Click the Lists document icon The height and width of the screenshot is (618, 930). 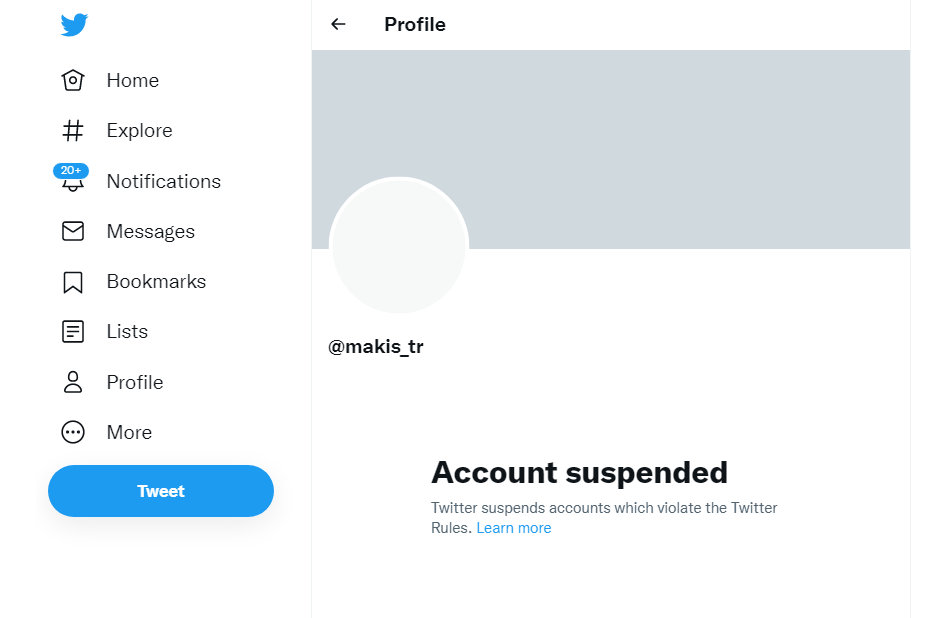[x=73, y=332]
